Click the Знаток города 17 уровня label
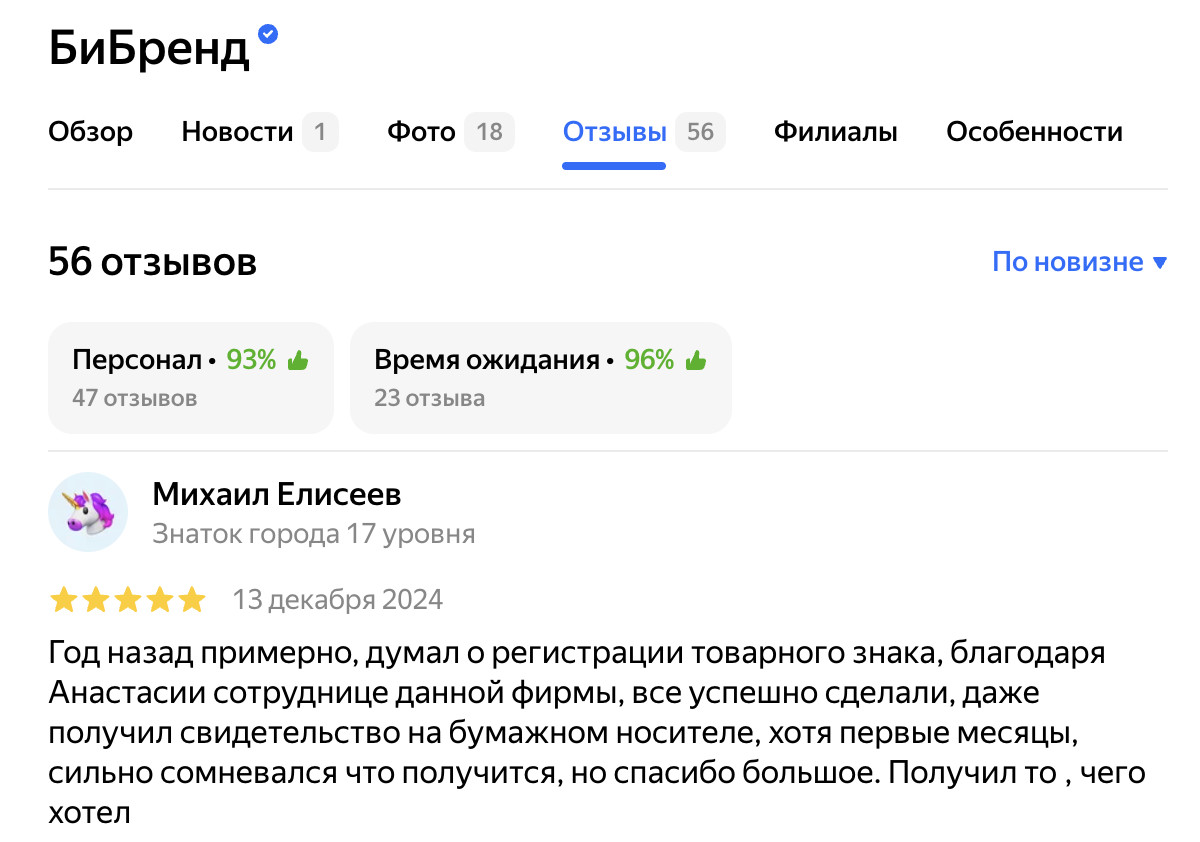Image resolution: width=1200 pixels, height=842 pixels. point(313,534)
